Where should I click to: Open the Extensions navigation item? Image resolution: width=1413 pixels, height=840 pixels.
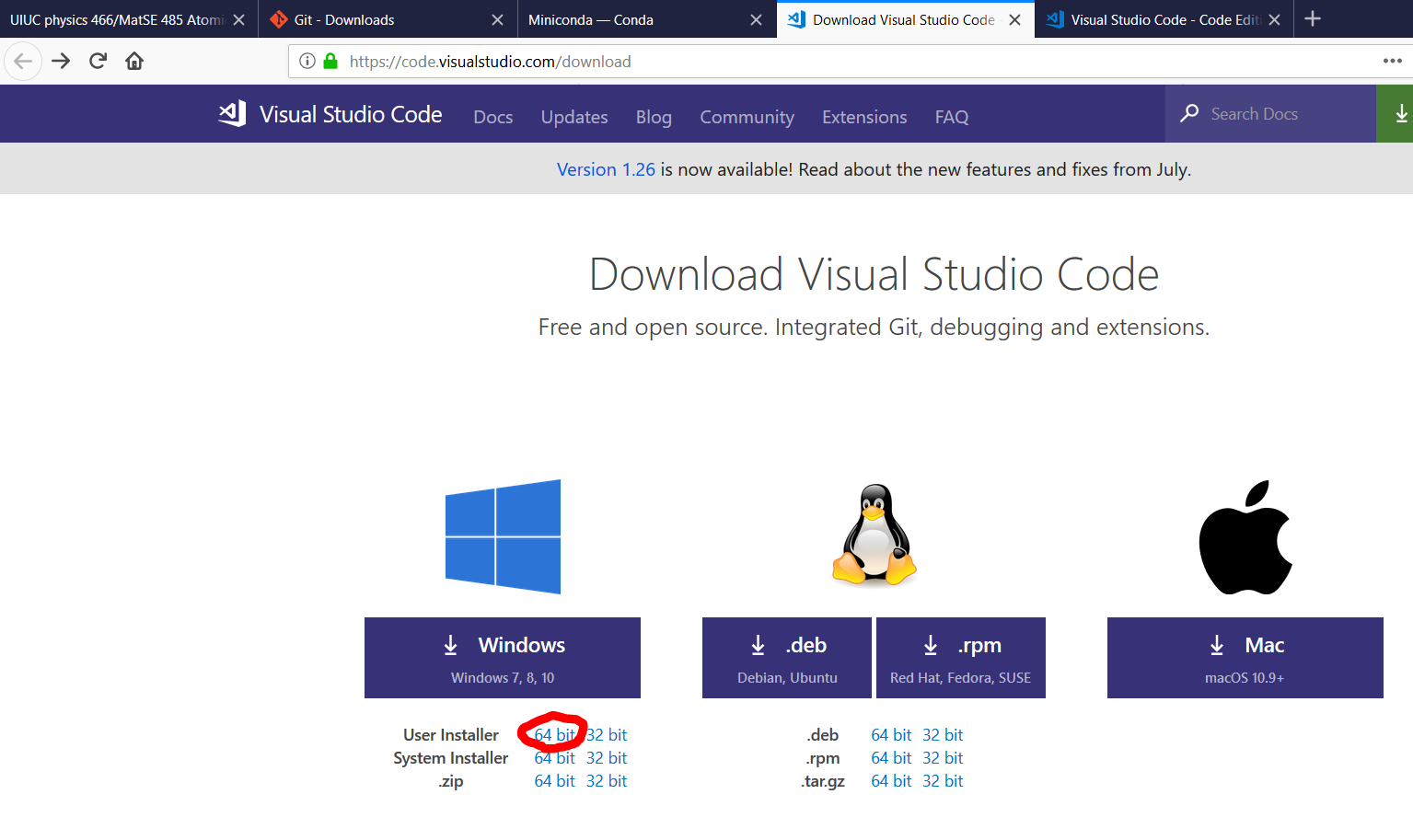(864, 117)
